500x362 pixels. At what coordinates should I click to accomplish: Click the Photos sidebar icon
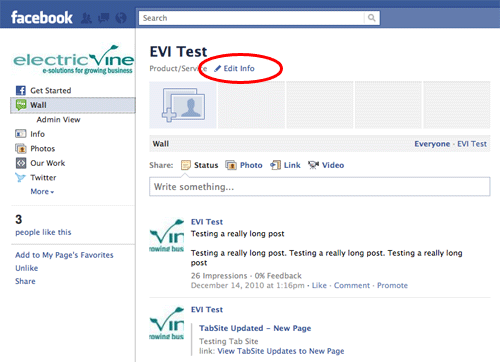click(21, 148)
